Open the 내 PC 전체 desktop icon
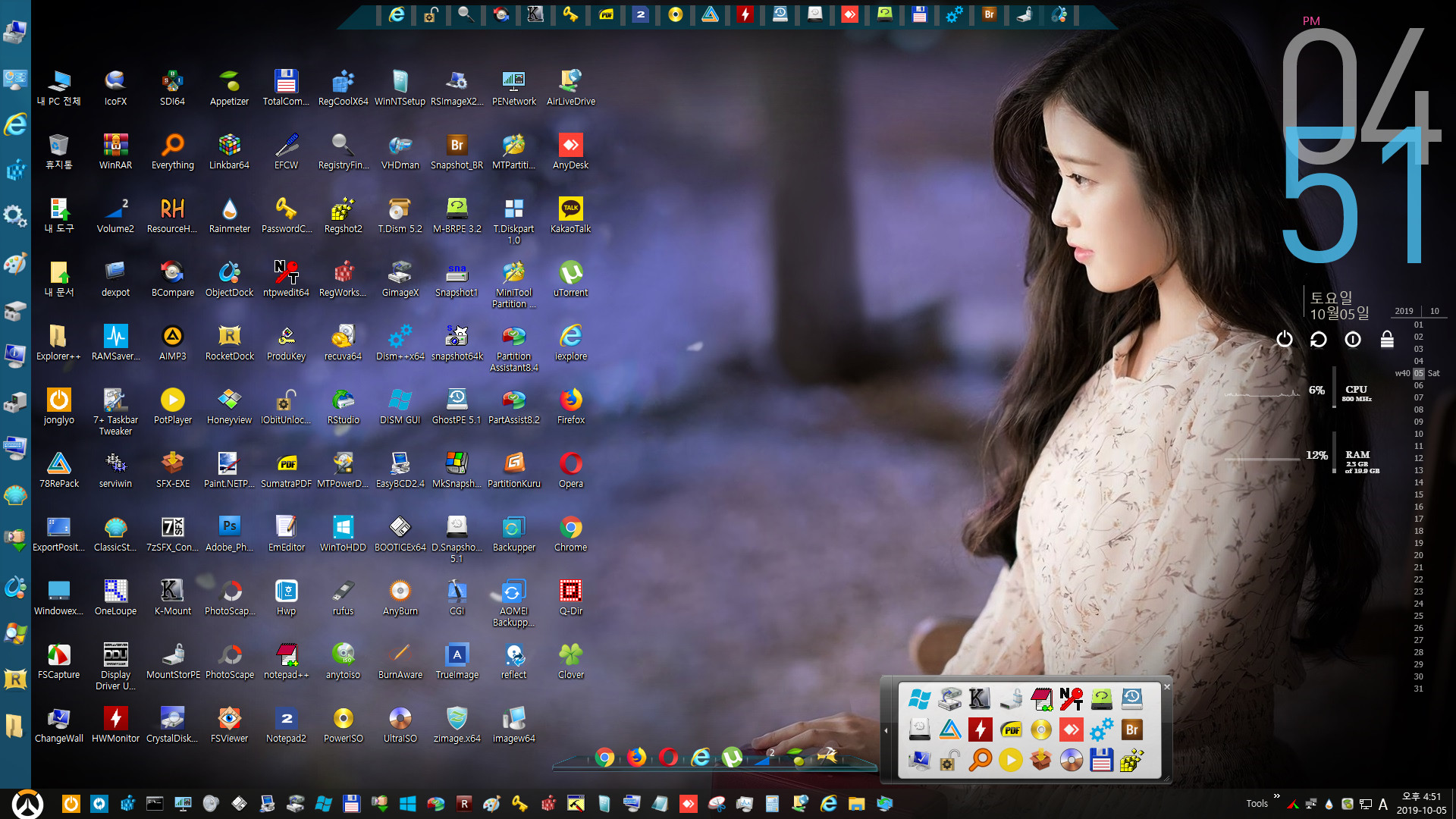Viewport: 1456px width, 819px height. tap(58, 87)
